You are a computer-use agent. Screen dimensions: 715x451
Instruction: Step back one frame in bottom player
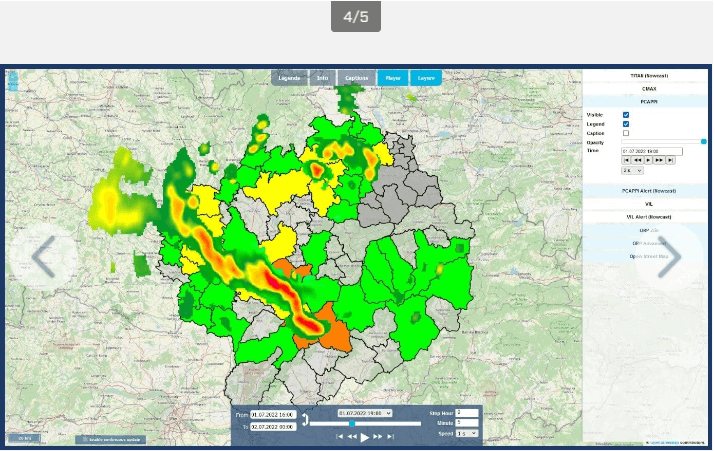click(352, 436)
